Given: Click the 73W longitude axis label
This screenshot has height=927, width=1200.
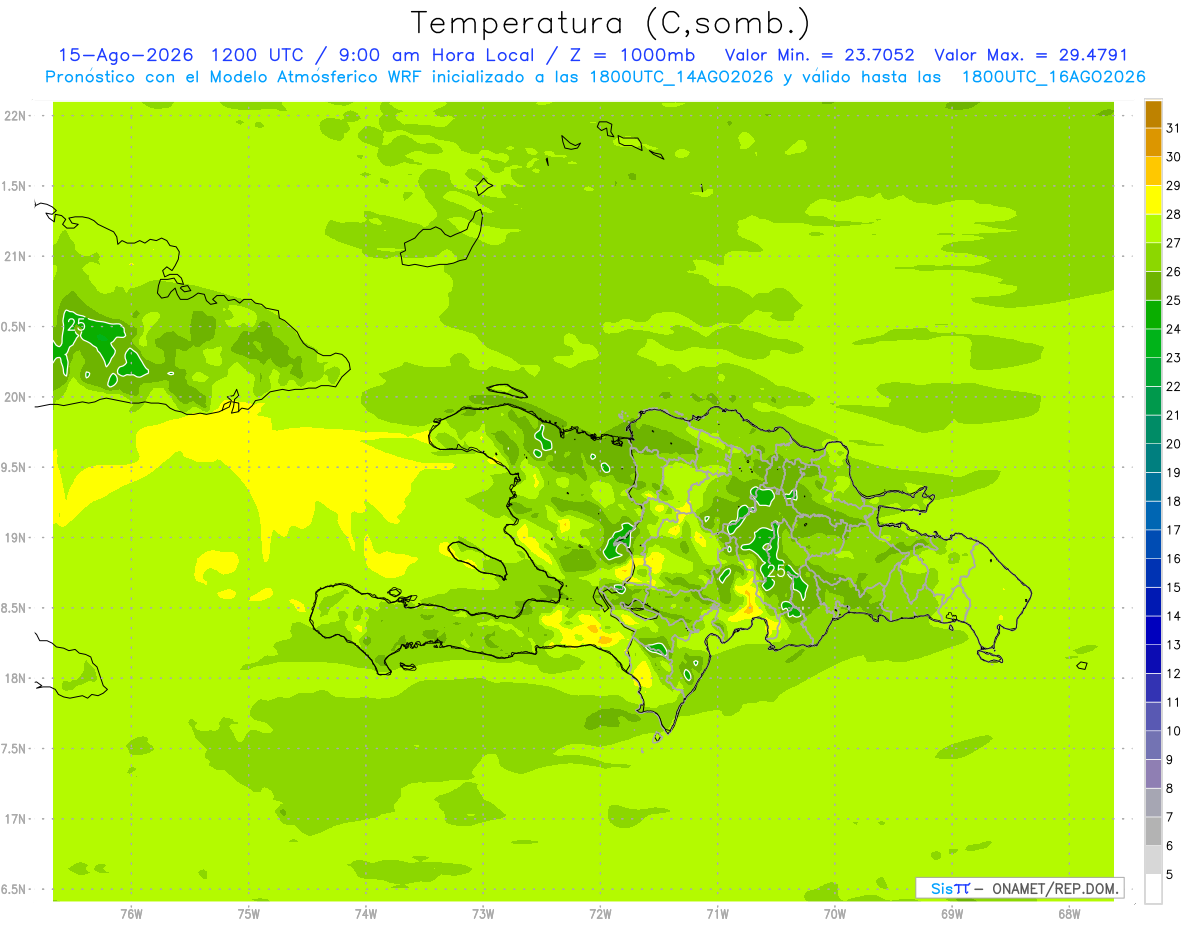Looking at the screenshot, I should pos(483,913).
